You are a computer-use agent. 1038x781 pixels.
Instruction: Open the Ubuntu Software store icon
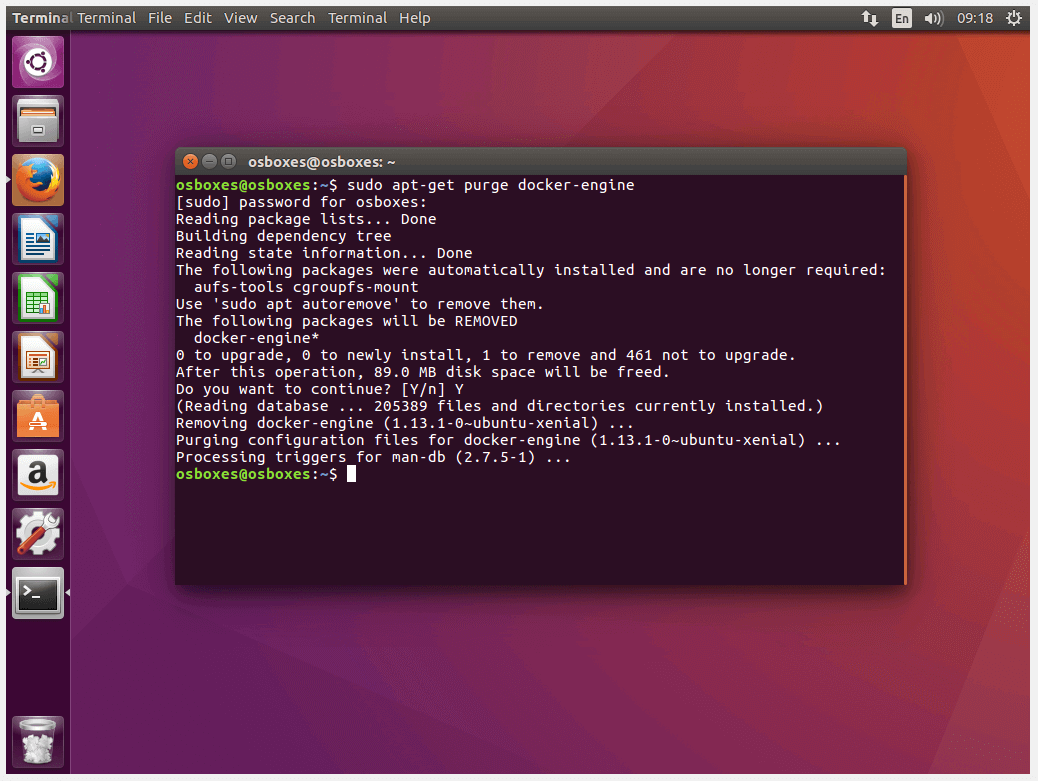pyautogui.click(x=38, y=416)
